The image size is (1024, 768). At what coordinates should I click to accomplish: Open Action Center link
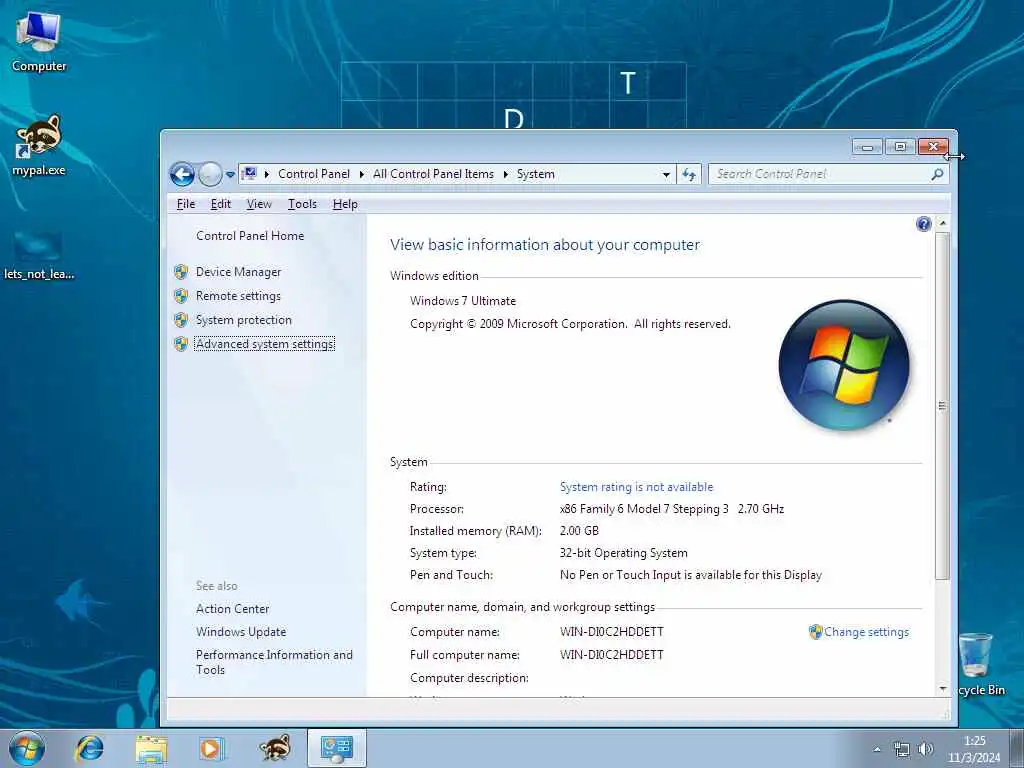[232, 609]
